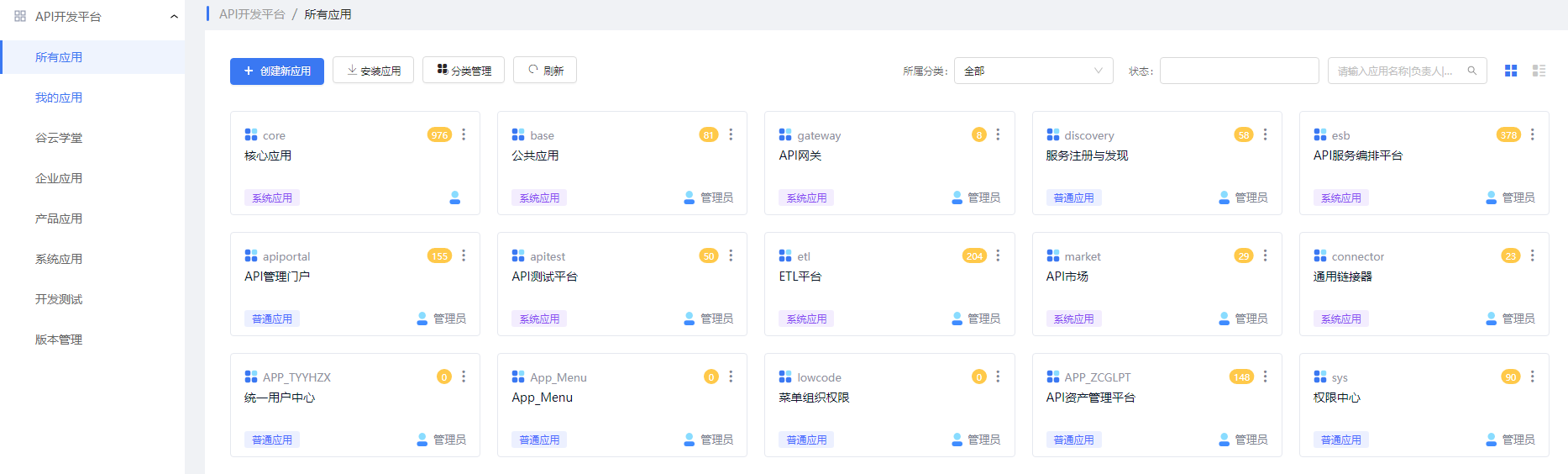The image size is (1568, 474).
Task: Open the API市场 card title
Action: click(1067, 276)
